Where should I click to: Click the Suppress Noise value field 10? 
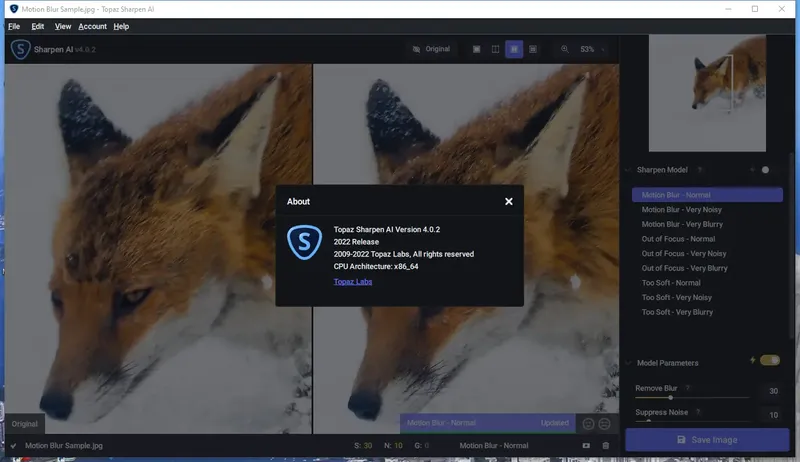773,415
